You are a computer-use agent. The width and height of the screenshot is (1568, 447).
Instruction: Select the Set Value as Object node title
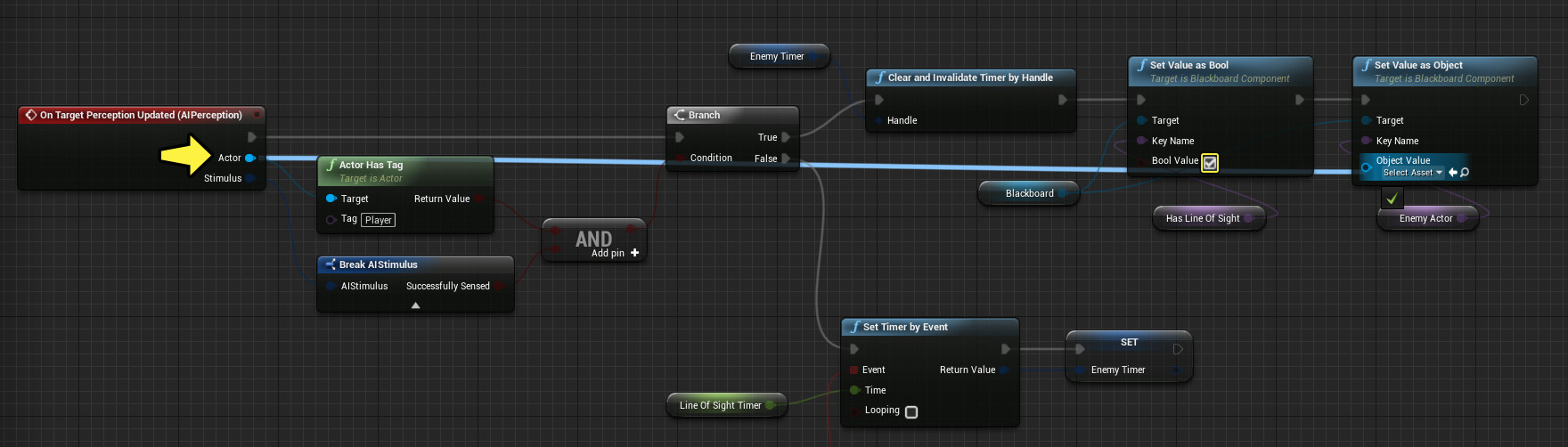tap(1418, 65)
